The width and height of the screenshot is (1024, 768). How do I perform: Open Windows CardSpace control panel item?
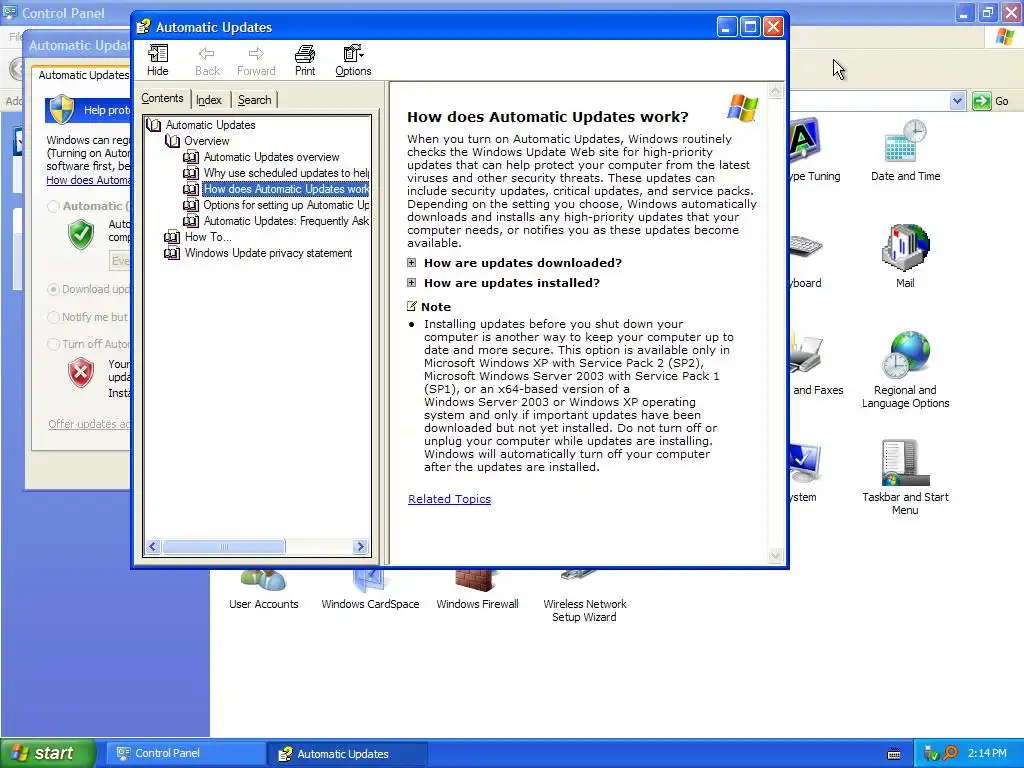coord(370,590)
